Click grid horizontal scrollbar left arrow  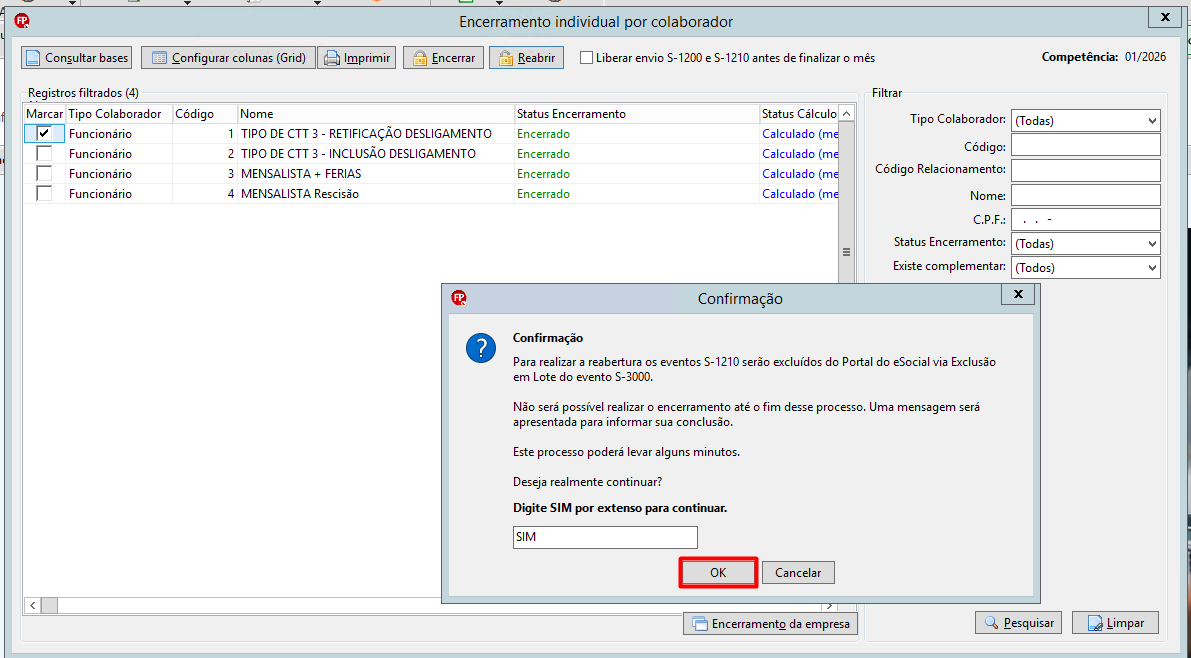[33, 606]
